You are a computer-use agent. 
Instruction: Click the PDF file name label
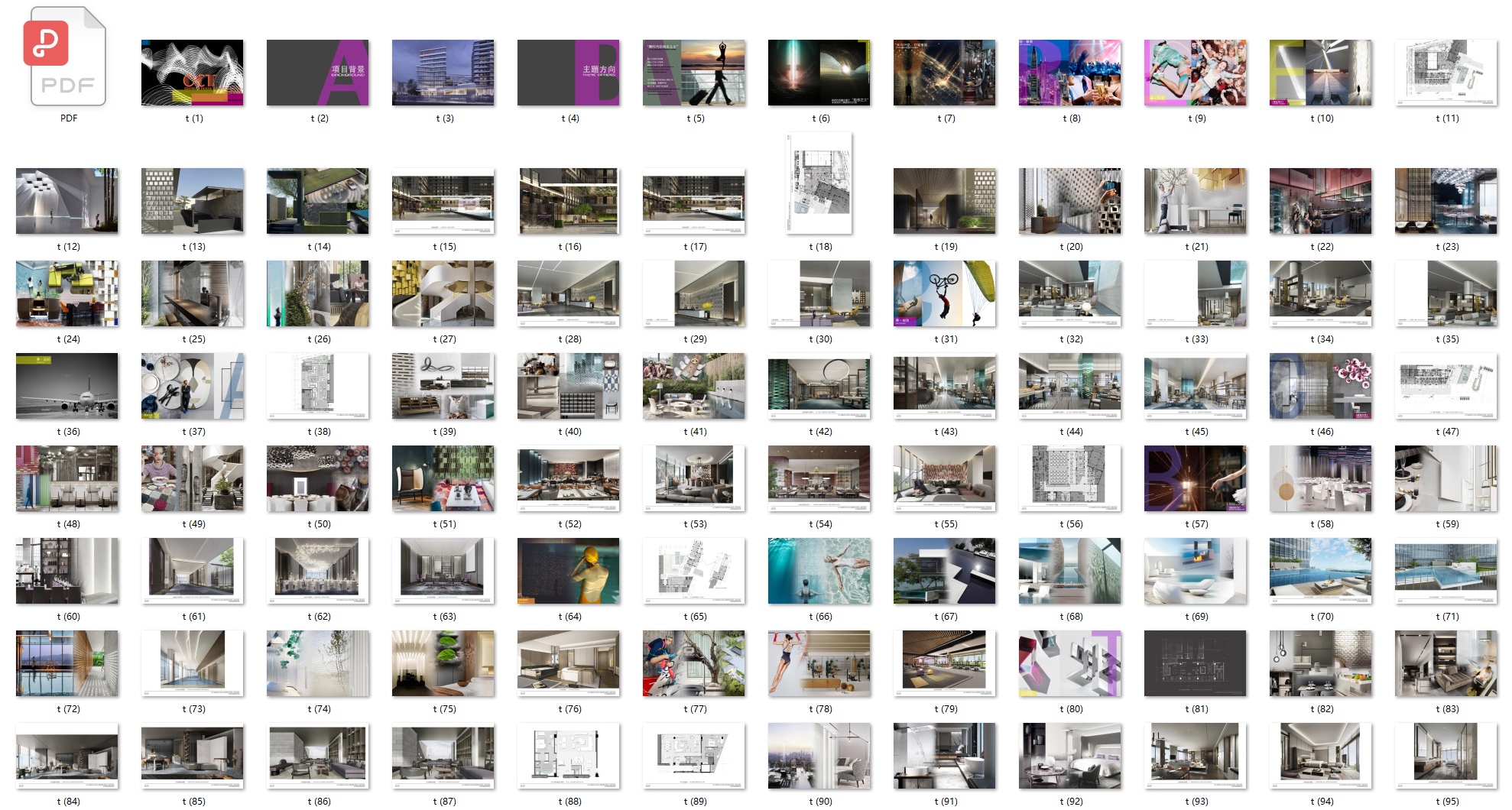click(x=69, y=118)
